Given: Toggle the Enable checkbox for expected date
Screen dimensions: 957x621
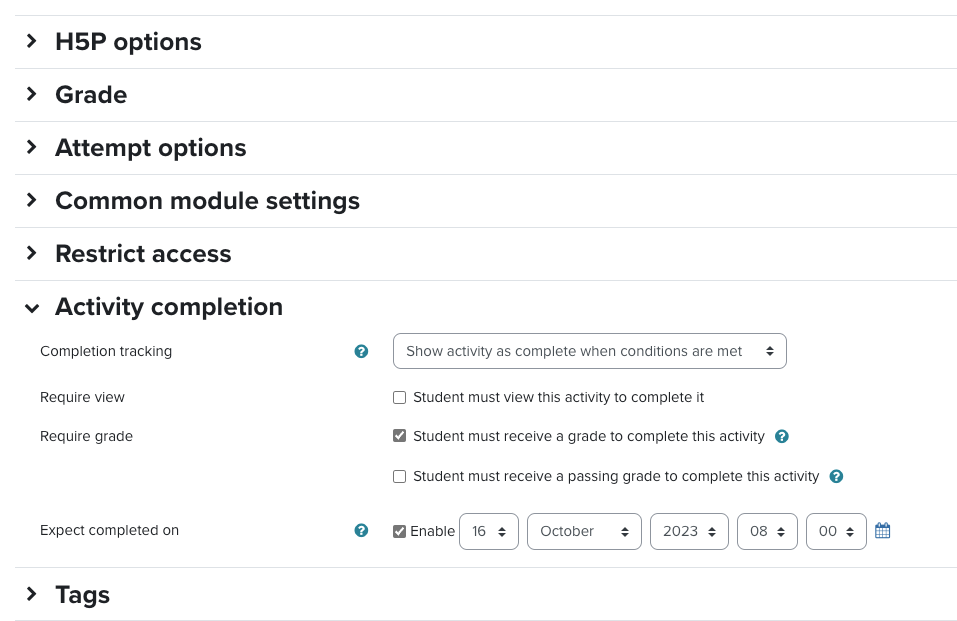Looking at the screenshot, I should [x=399, y=531].
